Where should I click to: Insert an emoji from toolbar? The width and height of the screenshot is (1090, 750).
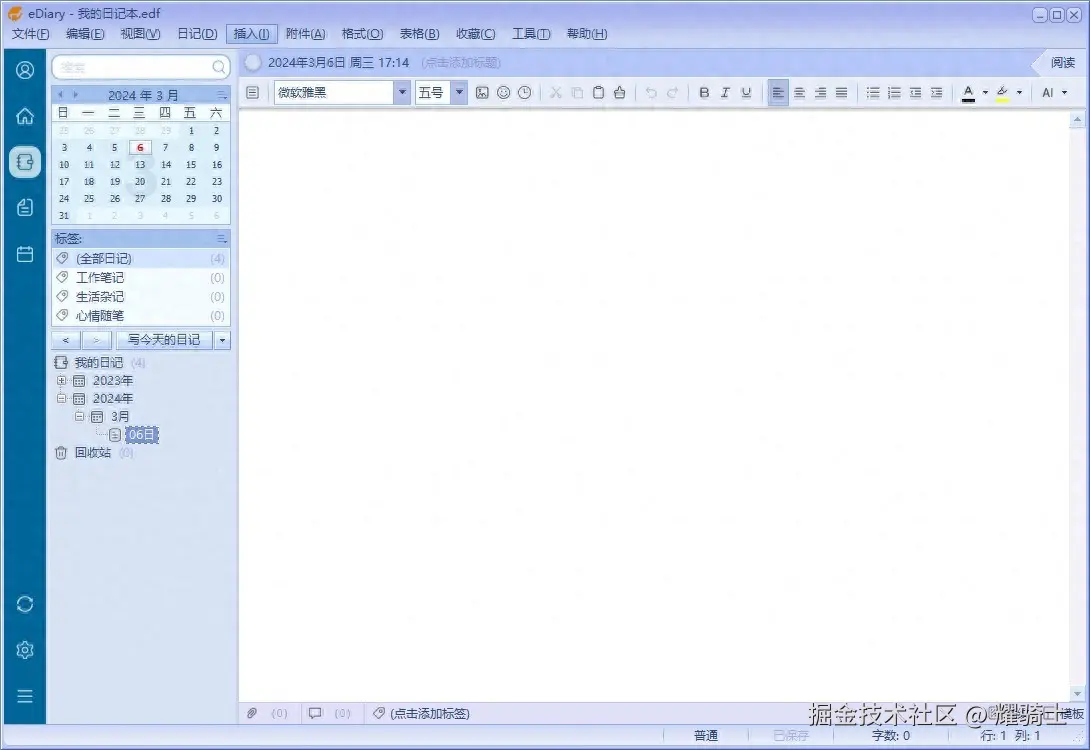coord(504,92)
